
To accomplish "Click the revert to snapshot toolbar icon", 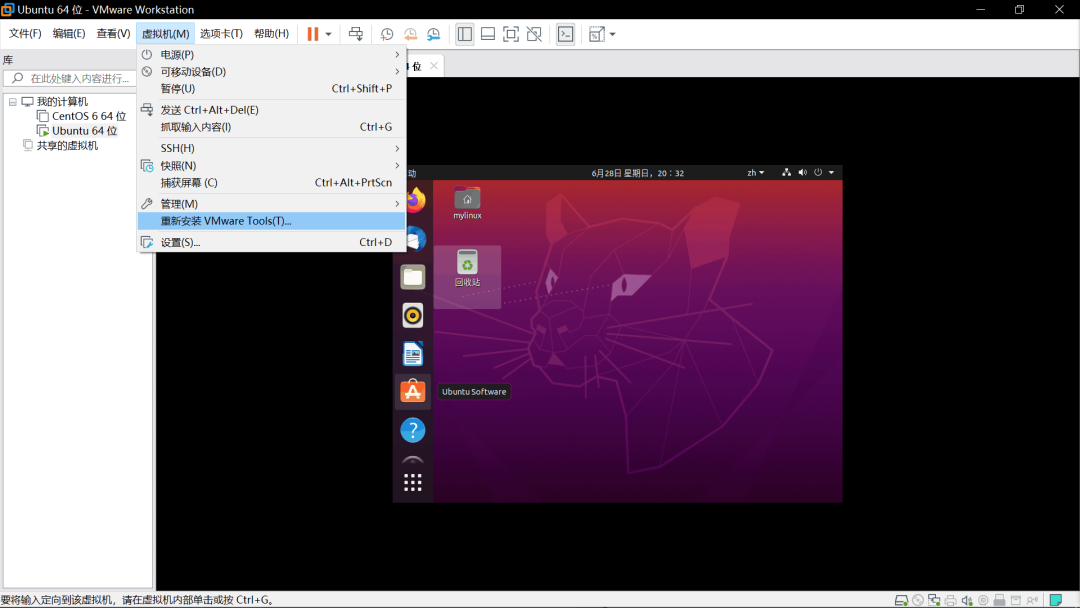I will 411,34.
